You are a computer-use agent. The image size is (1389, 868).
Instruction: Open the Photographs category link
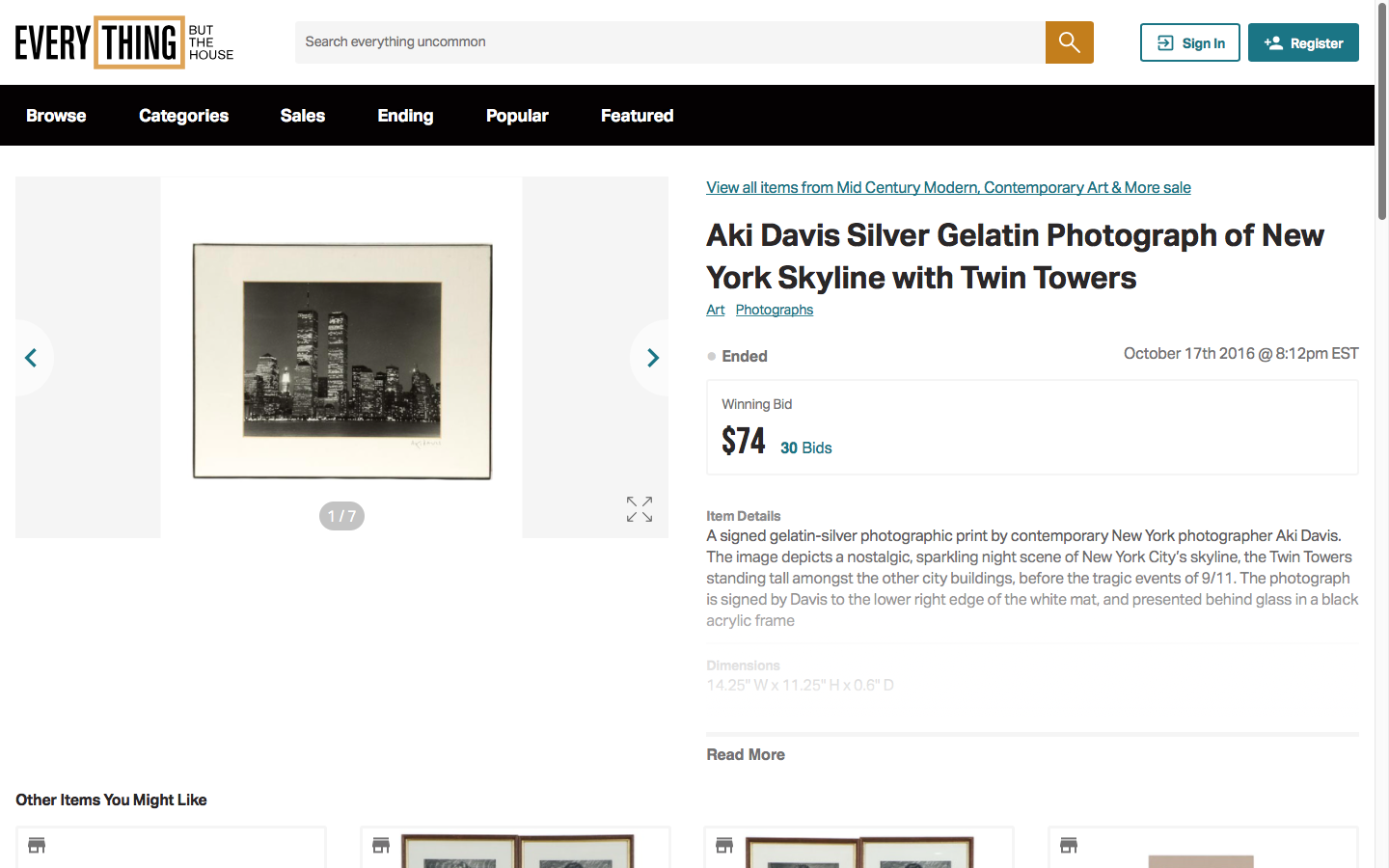[x=774, y=310]
